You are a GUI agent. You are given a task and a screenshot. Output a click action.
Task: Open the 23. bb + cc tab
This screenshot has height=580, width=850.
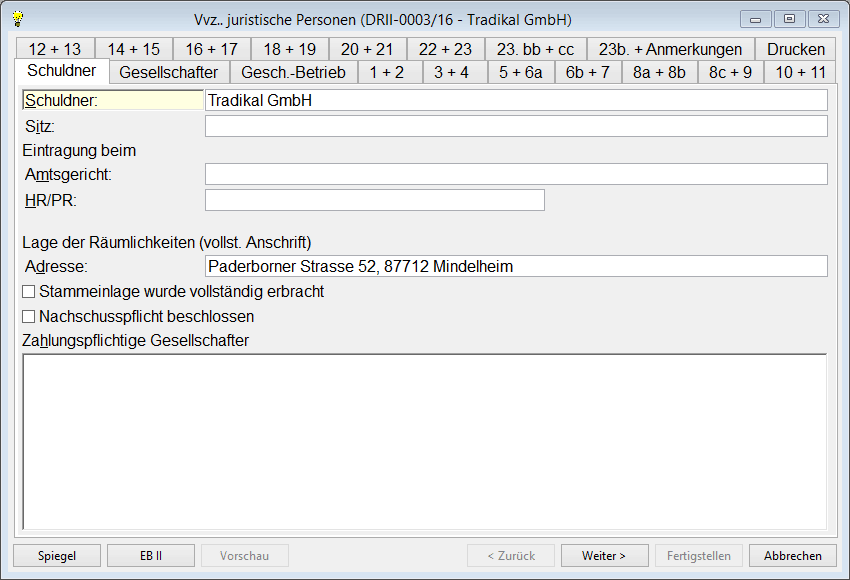pyautogui.click(x=535, y=49)
